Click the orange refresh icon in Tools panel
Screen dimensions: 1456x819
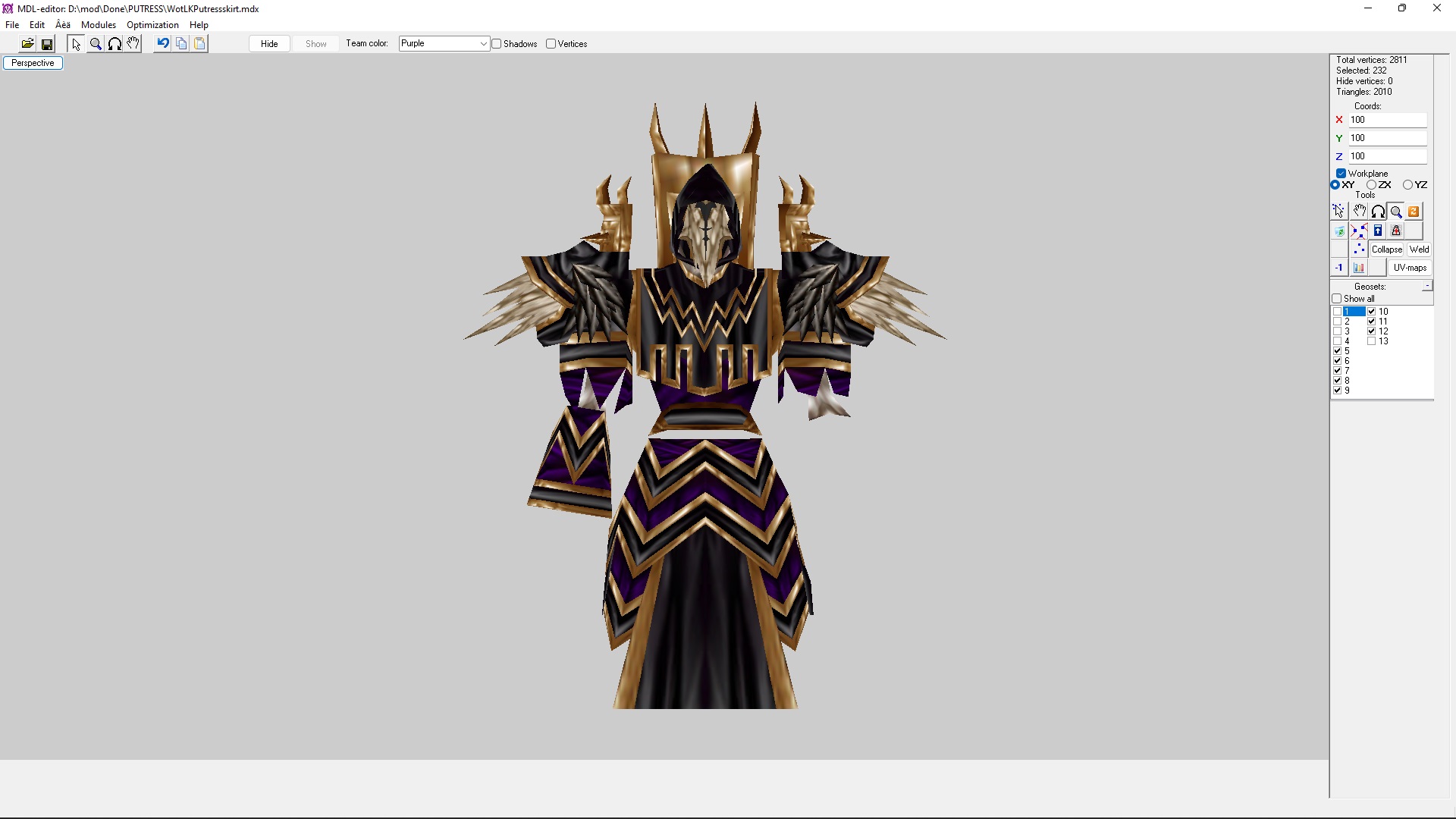1414,212
